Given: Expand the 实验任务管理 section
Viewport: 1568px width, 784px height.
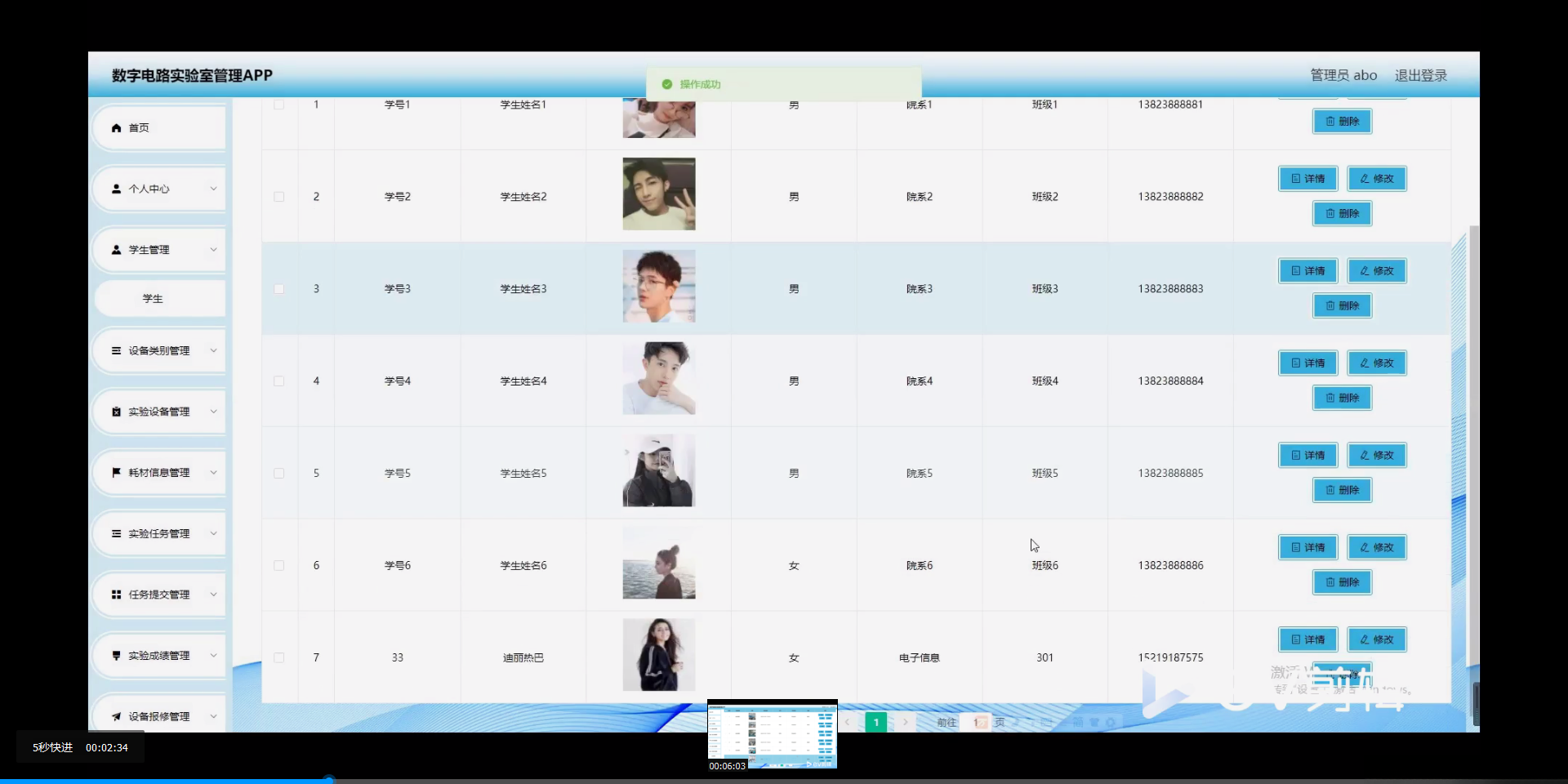Looking at the screenshot, I should click(x=215, y=533).
